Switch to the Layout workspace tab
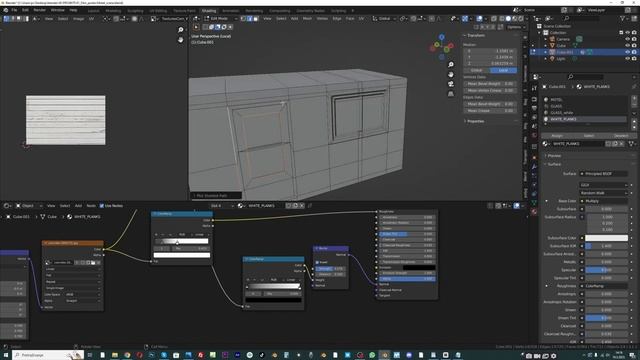The width and height of the screenshot is (640, 360). [93, 11]
